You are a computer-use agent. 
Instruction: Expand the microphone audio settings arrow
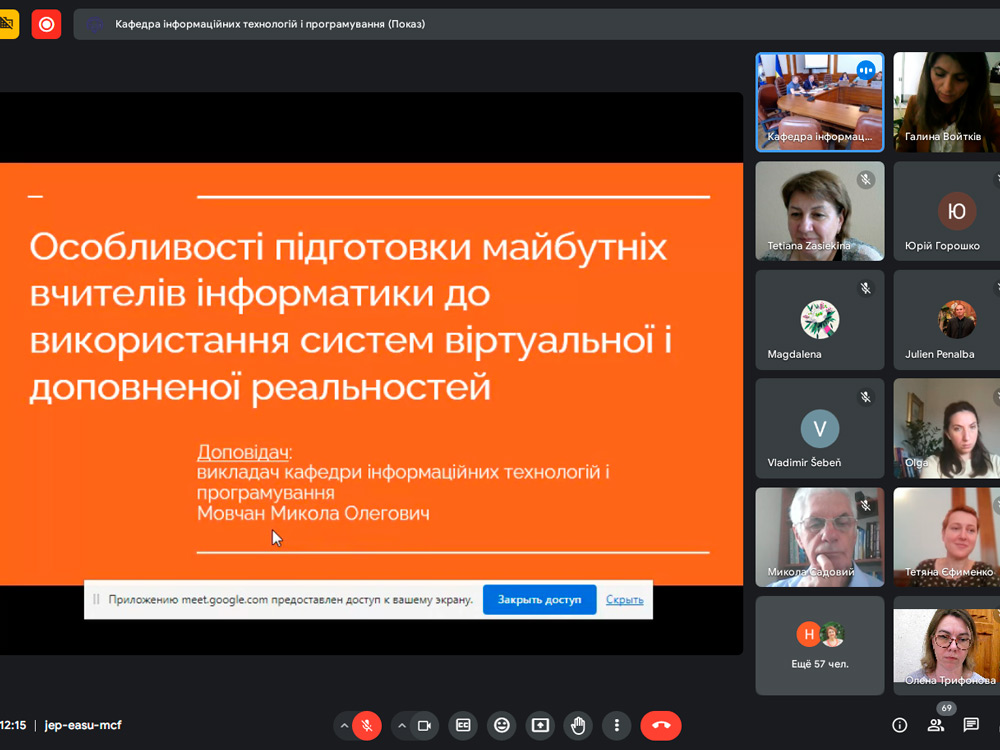(x=344, y=725)
